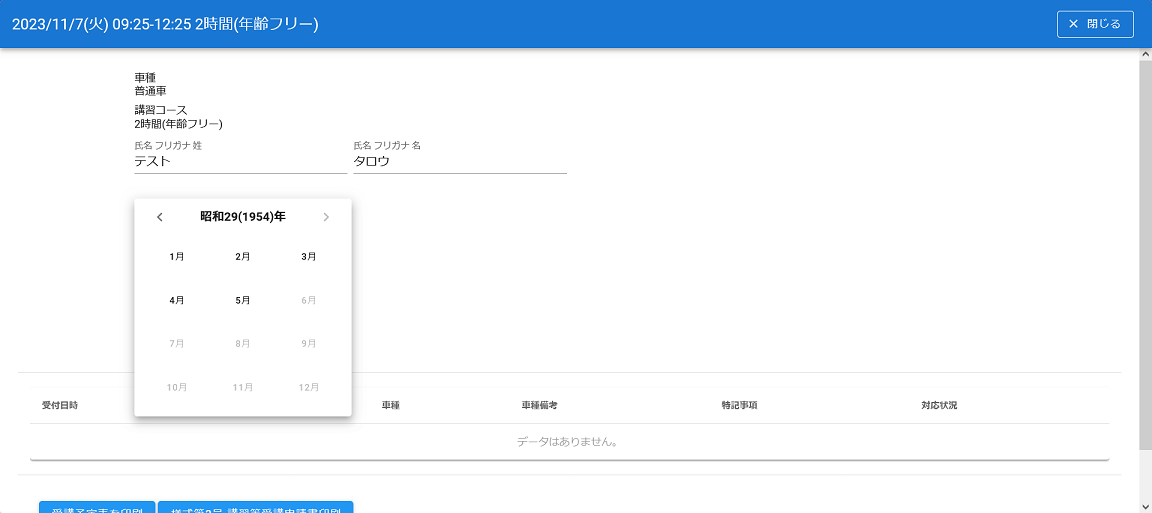Select 1月 in the month picker
1152x513 pixels.
click(177, 257)
